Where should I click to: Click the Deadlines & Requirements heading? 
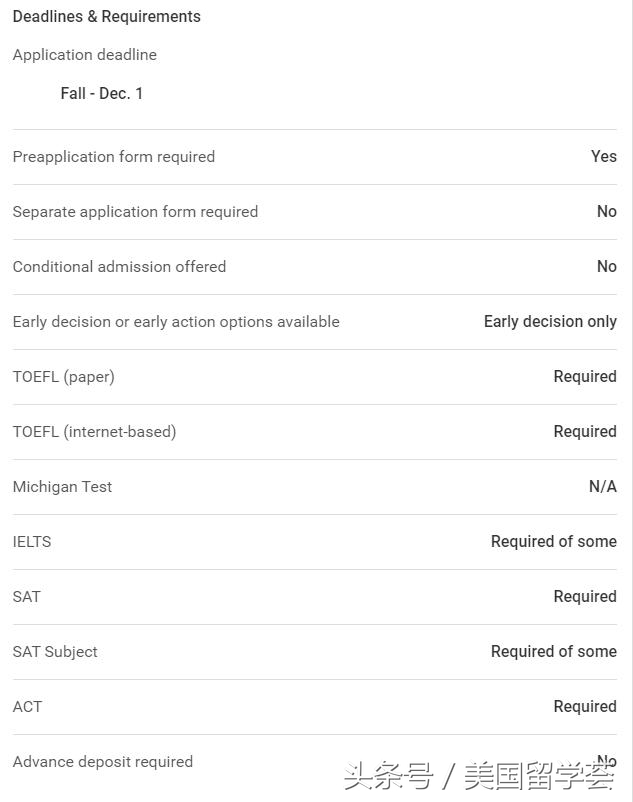(x=106, y=17)
